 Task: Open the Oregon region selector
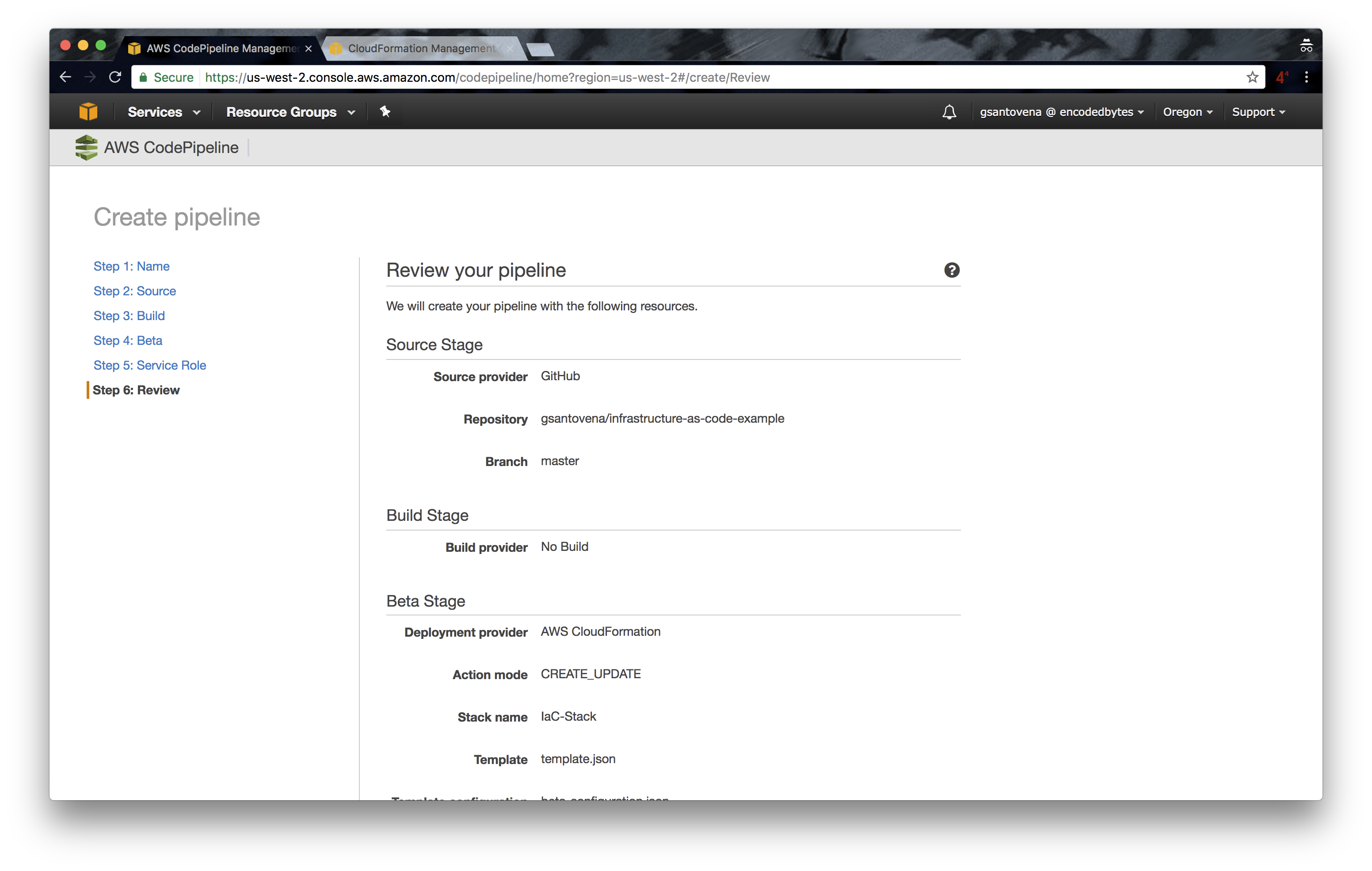(x=1187, y=112)
